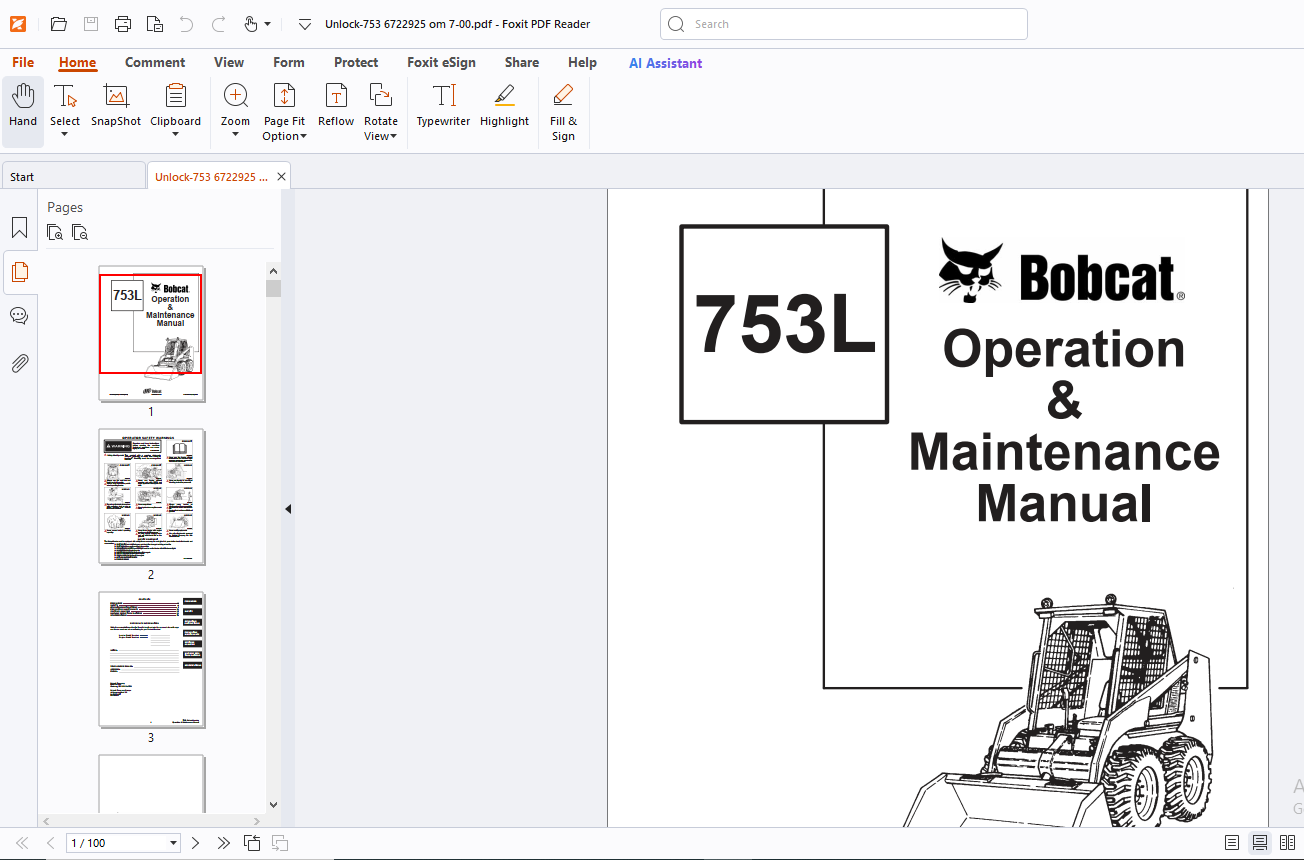Open the Attachments paperclip panel
This screenshot has width=1304, height=860.
click(x=19, y=363)
